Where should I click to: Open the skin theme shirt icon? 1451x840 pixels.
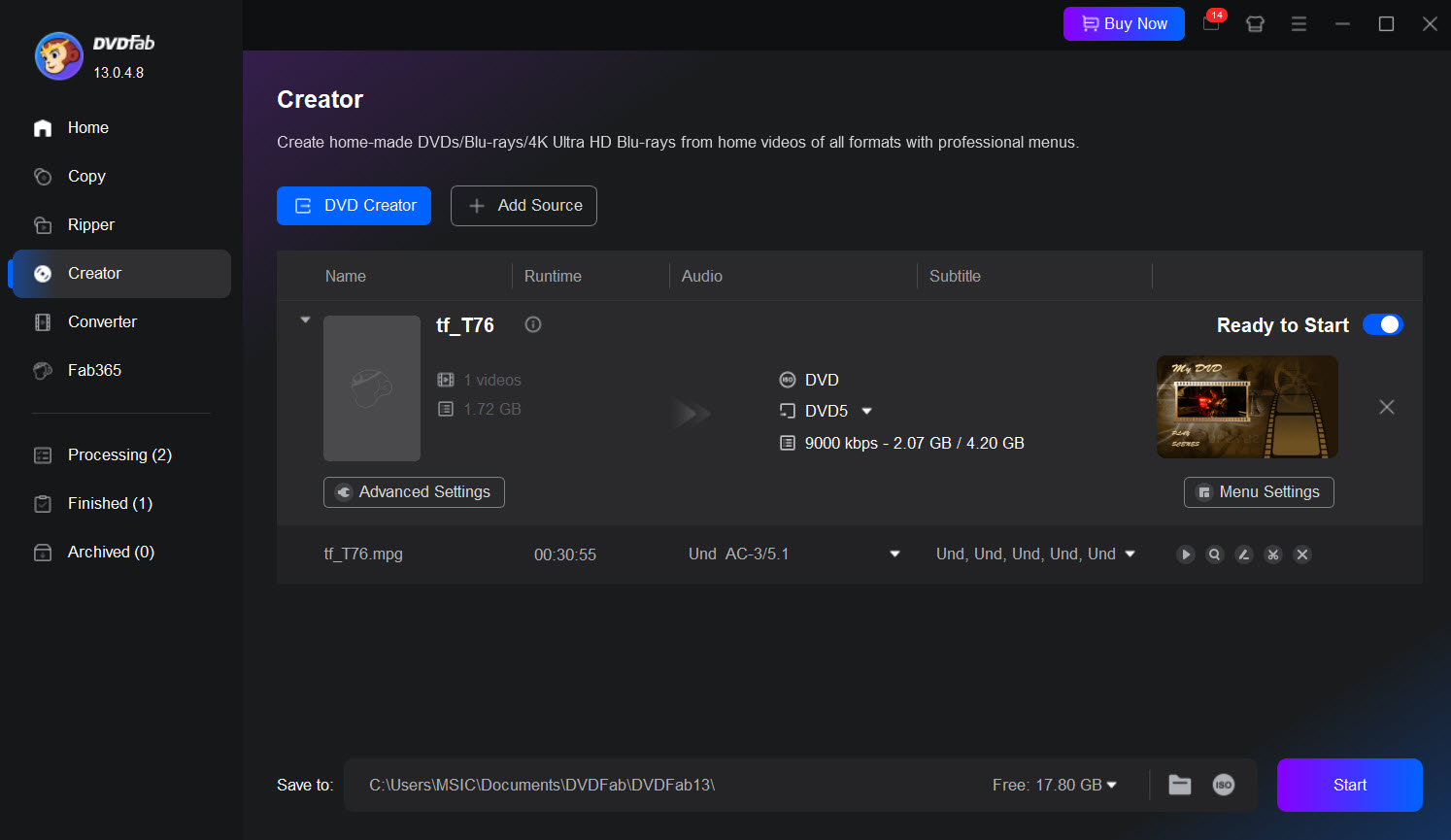tap(1255, 24)
